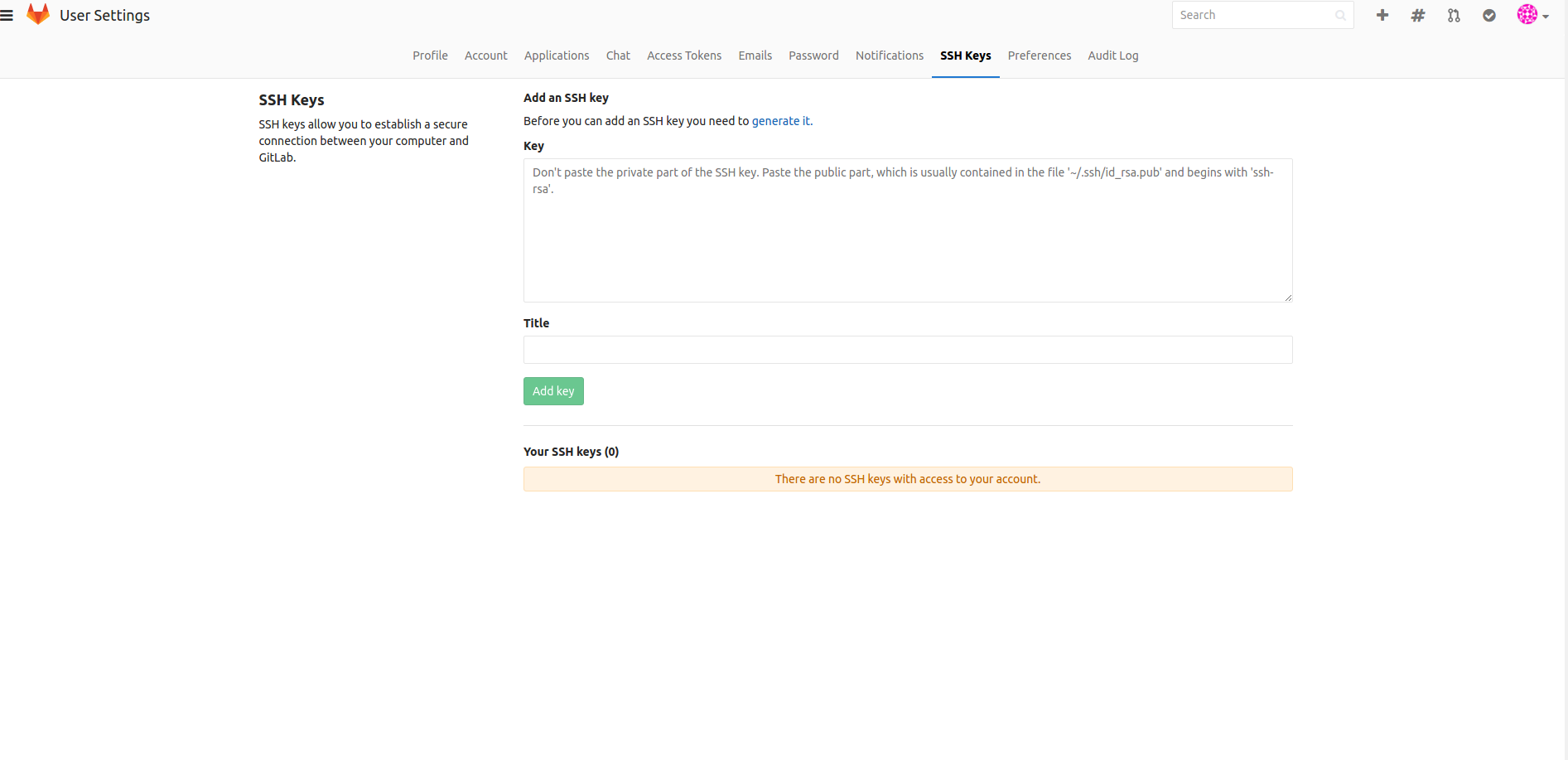Follow the 'generate it' link

coord(780,121)
